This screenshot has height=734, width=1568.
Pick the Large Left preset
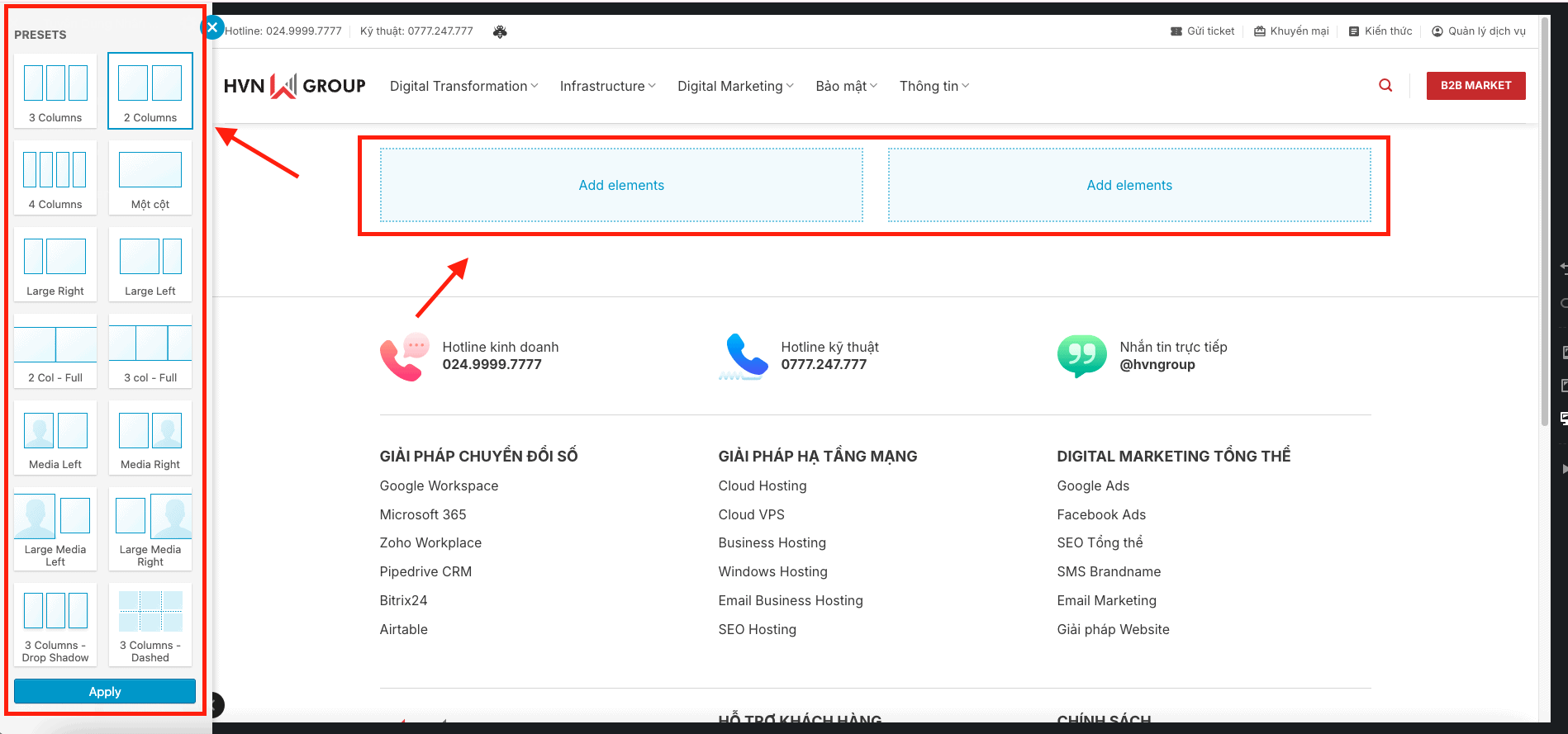pos(150,264)
